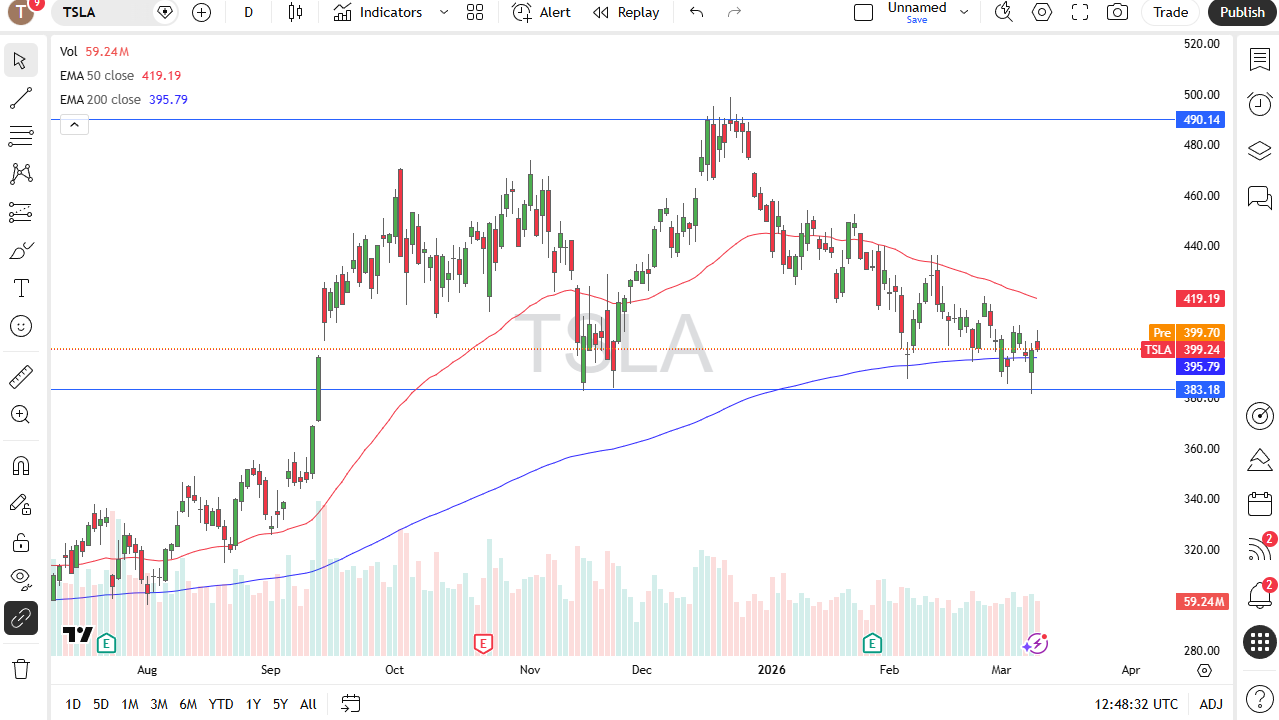The width and height of the screenshot is (1279, 720).
Task: Select the trend line drawing tool
Action: tap(20, 98)
